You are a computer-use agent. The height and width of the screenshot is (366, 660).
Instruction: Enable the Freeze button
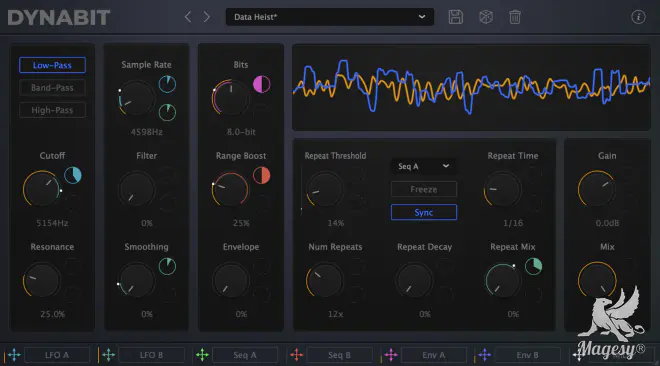point(423,189)
